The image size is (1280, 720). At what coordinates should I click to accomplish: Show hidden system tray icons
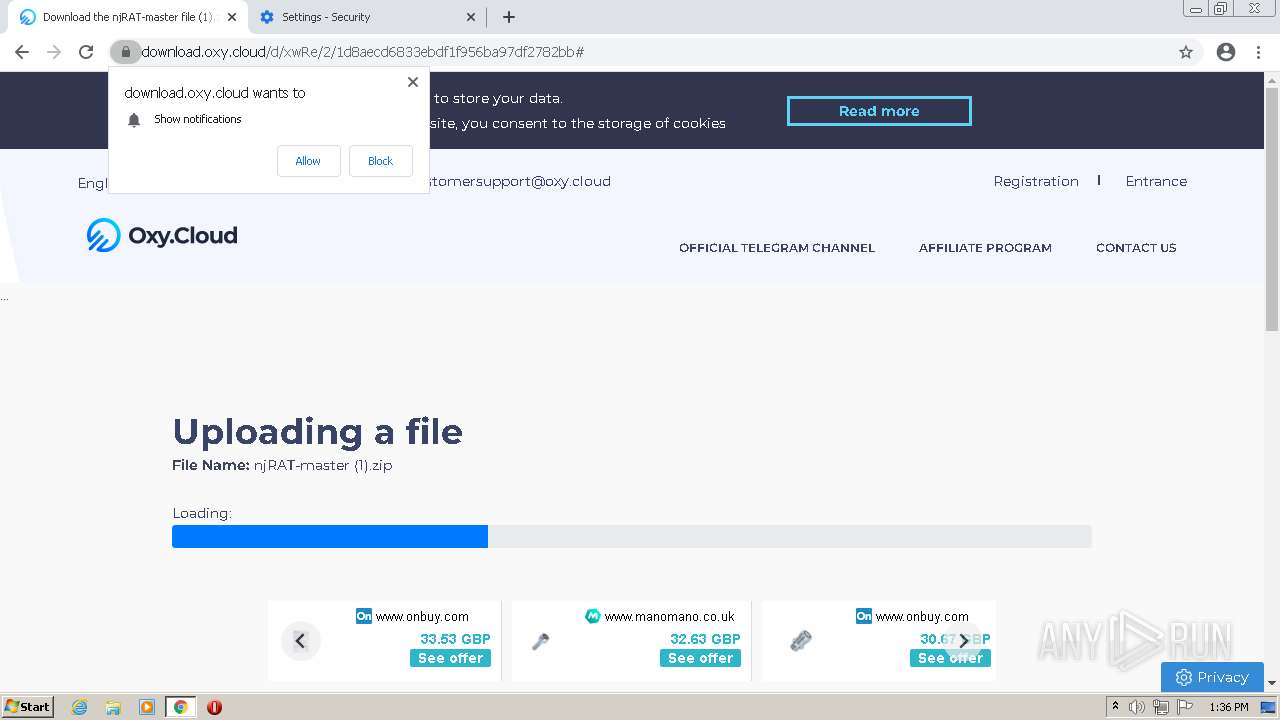pos(1115,707)
